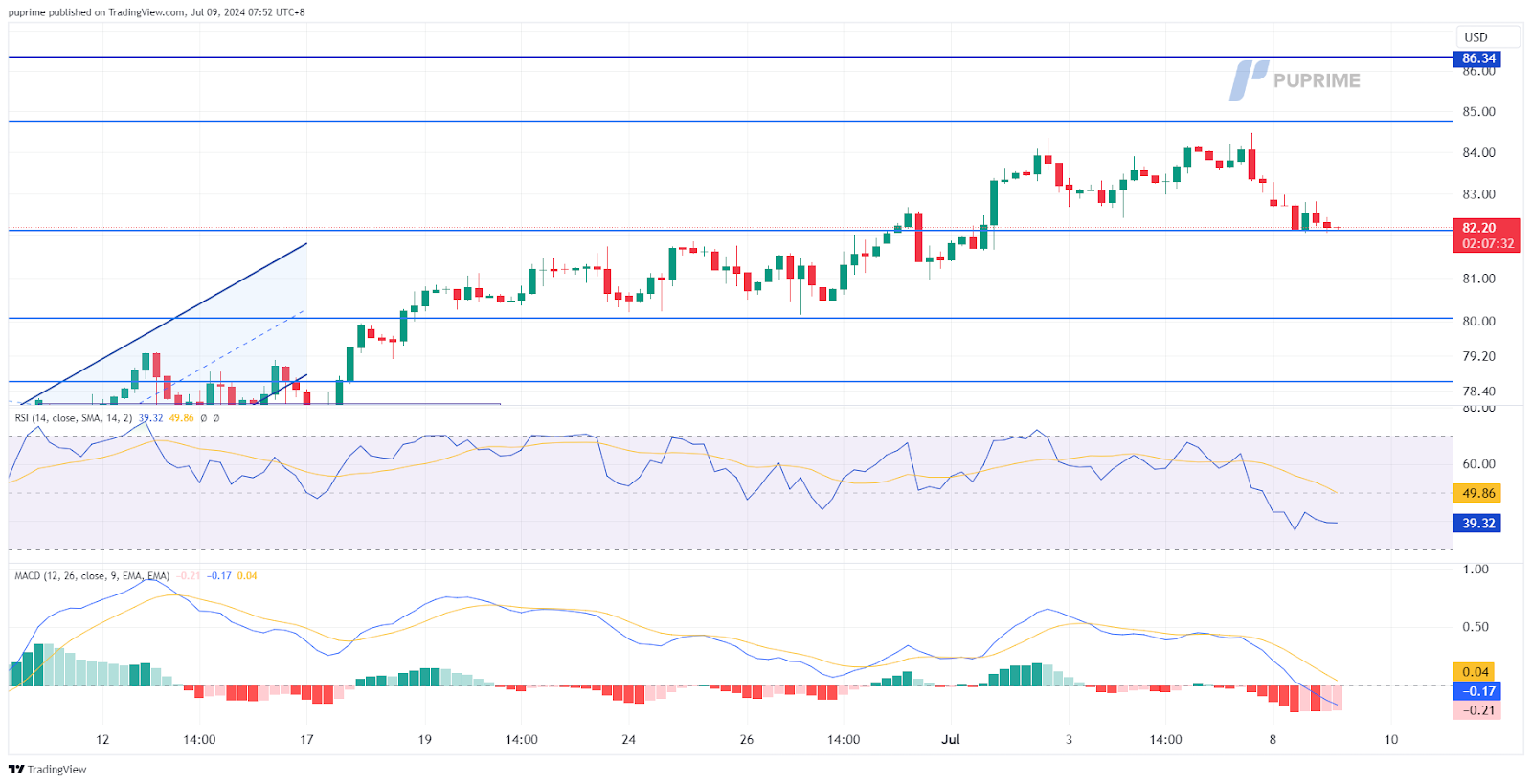Click the 0.50 MACD axis value

coord(1476,627)
